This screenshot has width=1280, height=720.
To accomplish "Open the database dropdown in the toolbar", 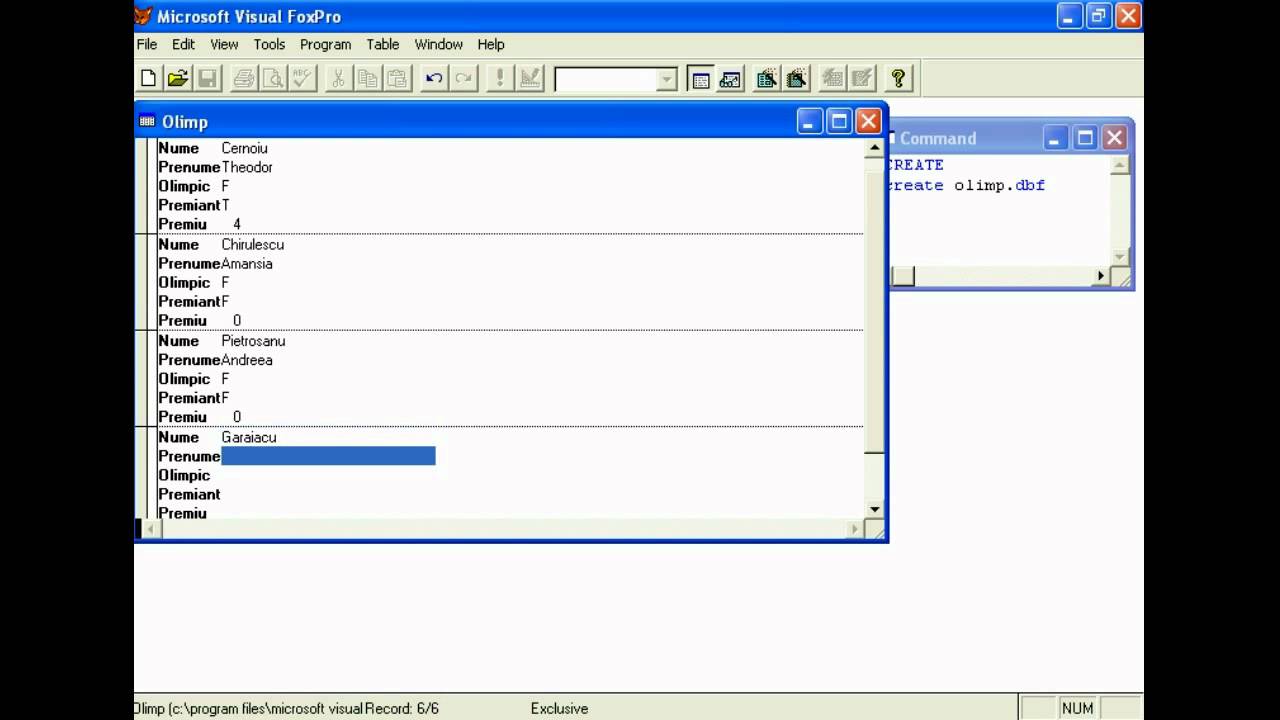I will 667,80.
